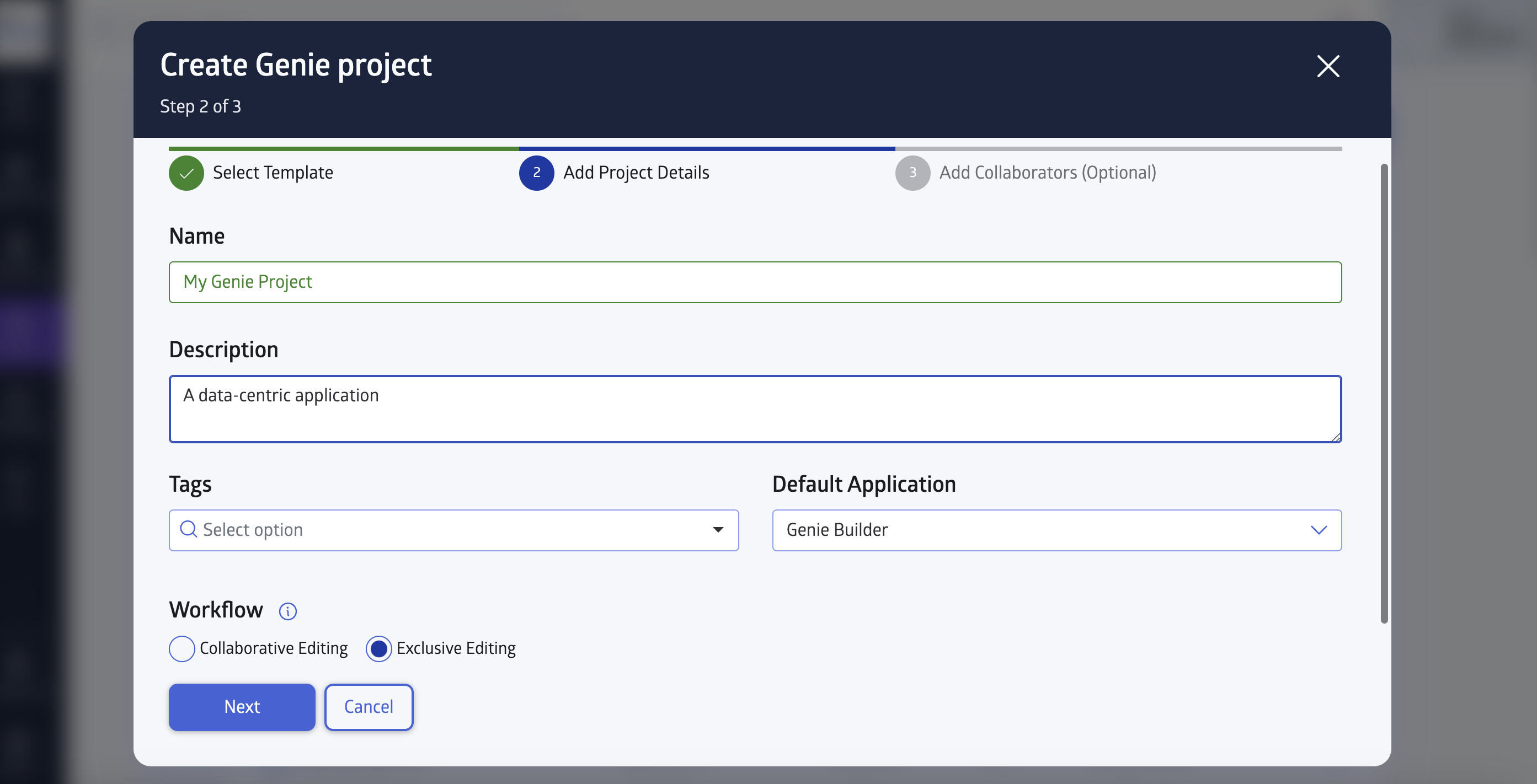Click the 'Collaborative Editing' label text
This screenshot has width=1537, height=784.
coord(273,649)
